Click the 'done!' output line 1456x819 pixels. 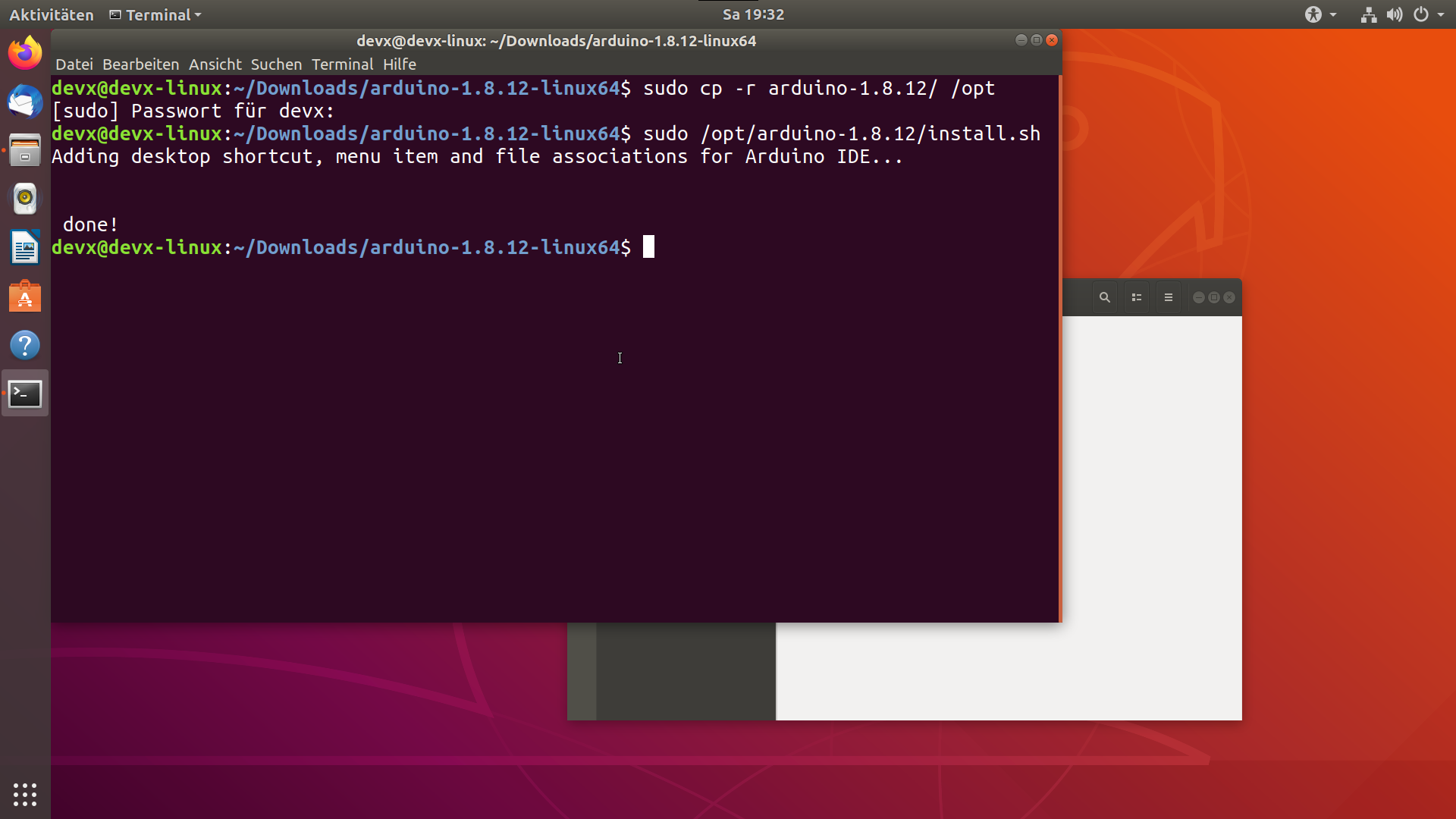click(x=90, y=224)
